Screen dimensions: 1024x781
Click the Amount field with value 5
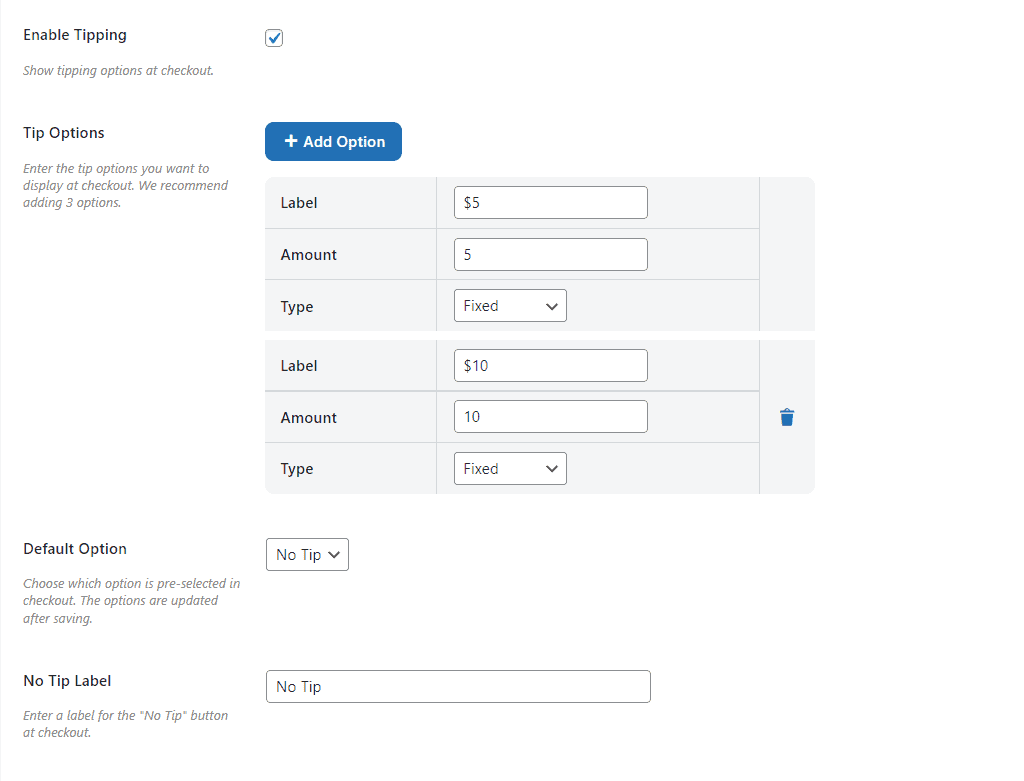[550, 255]
